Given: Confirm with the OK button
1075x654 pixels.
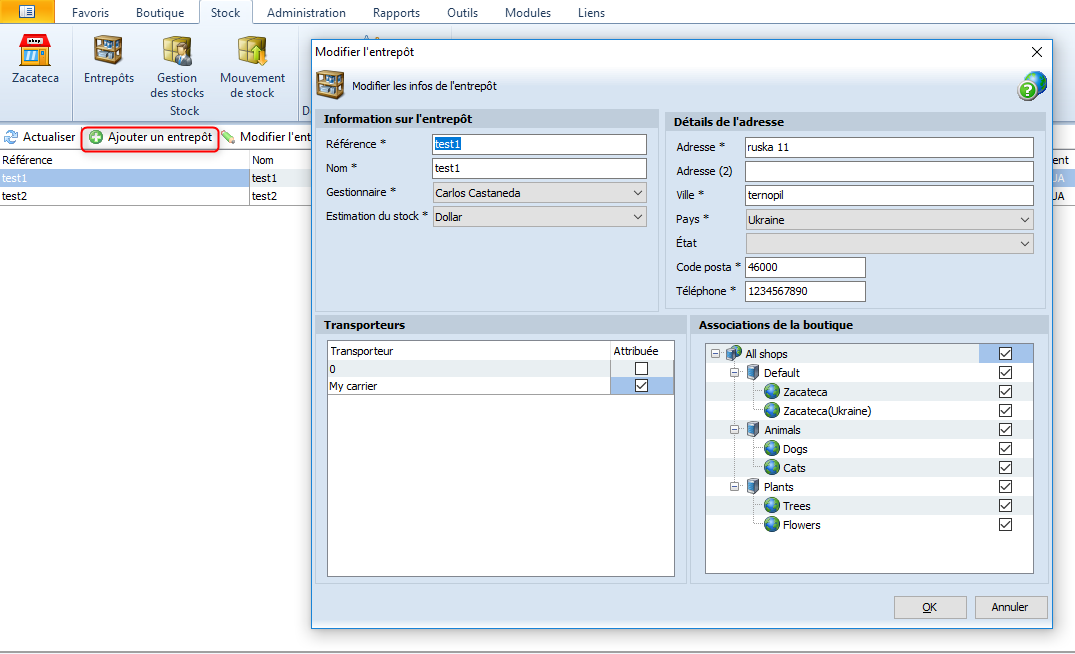Looking at the screenshot, I should coord(930,607).
